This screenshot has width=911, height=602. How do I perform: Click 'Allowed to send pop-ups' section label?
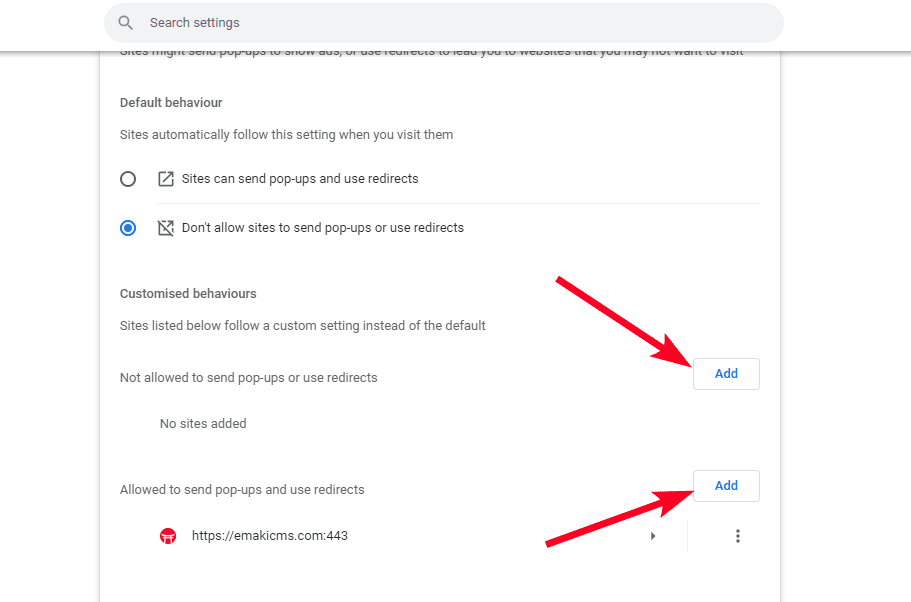click(242, 490)
